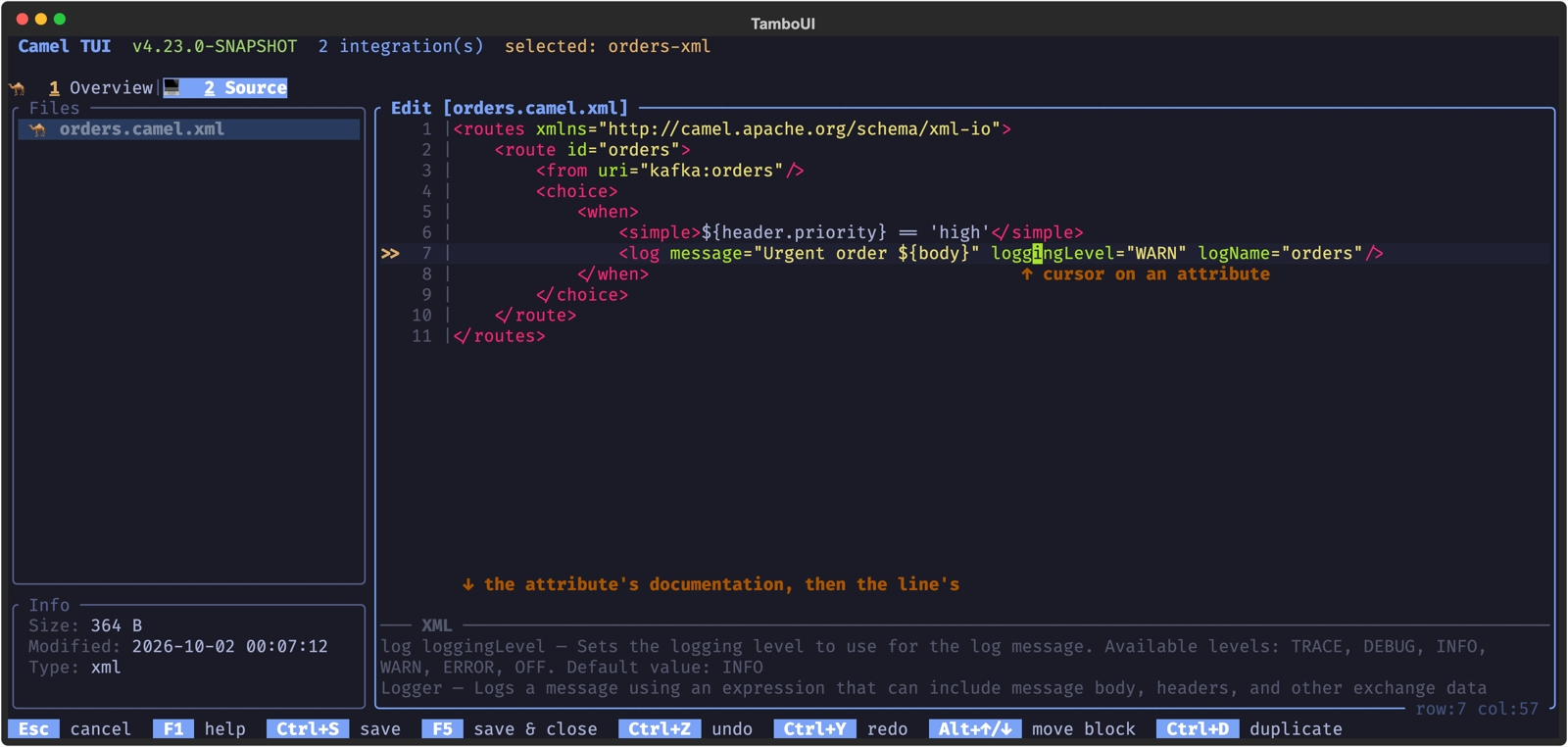Click the XML documentation panel title
This screenshot has height=747, width=1568.
(x=436, y=625)
